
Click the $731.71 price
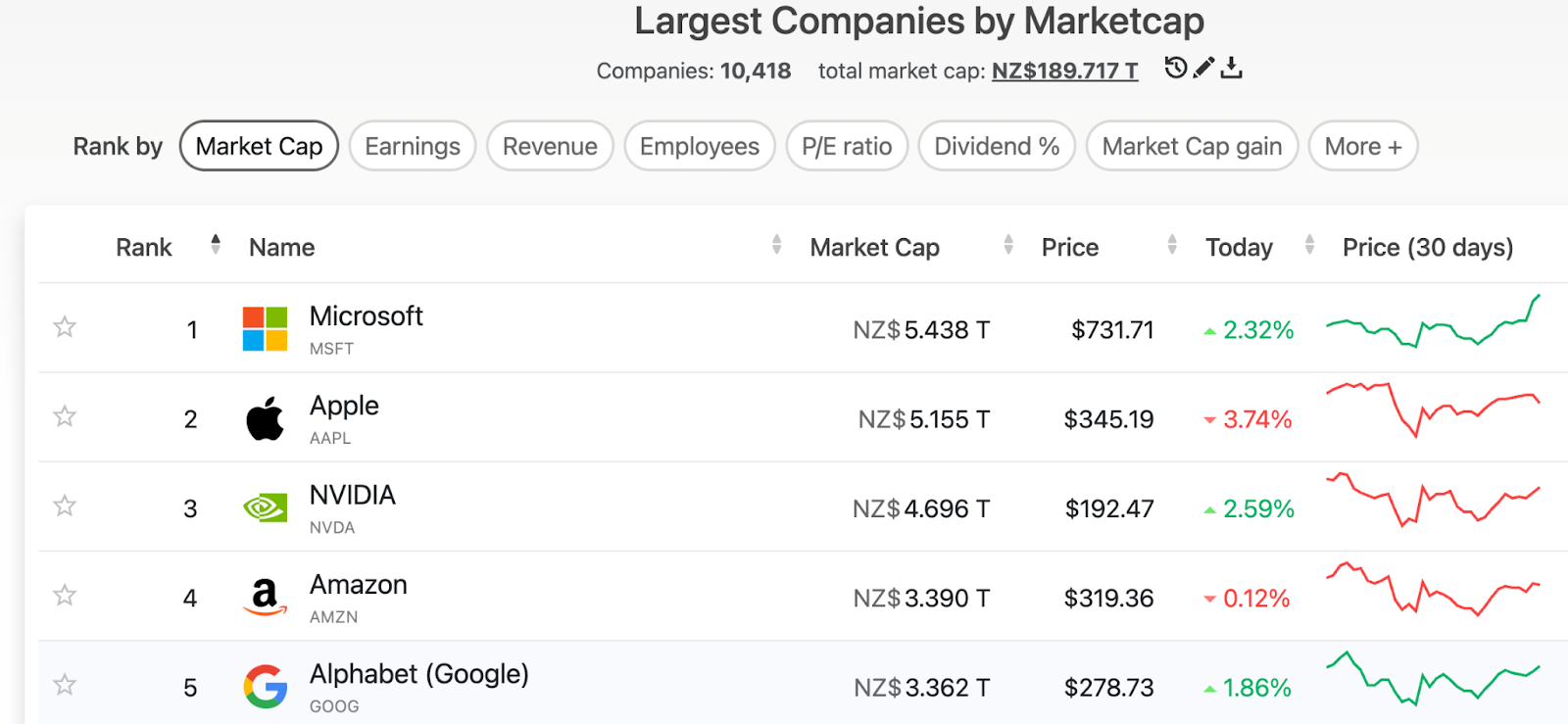coord(1112,330)
